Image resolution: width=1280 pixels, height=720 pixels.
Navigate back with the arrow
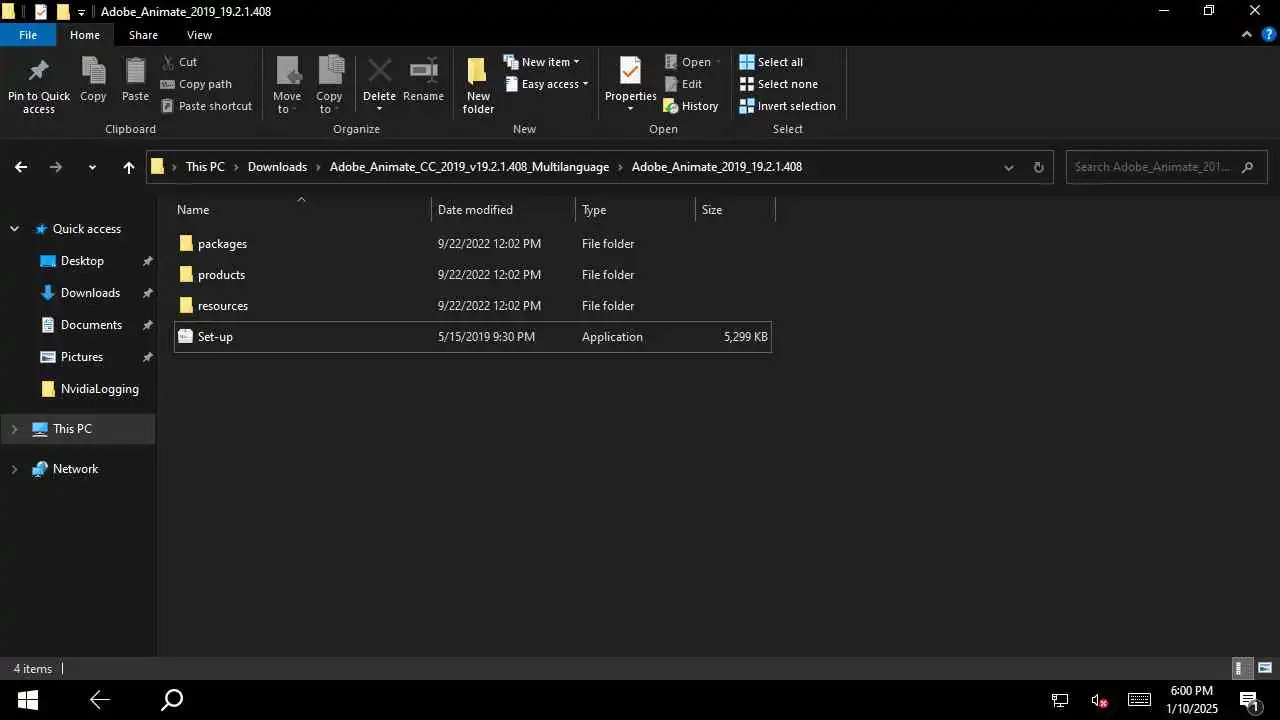click(x=21, y=167)
